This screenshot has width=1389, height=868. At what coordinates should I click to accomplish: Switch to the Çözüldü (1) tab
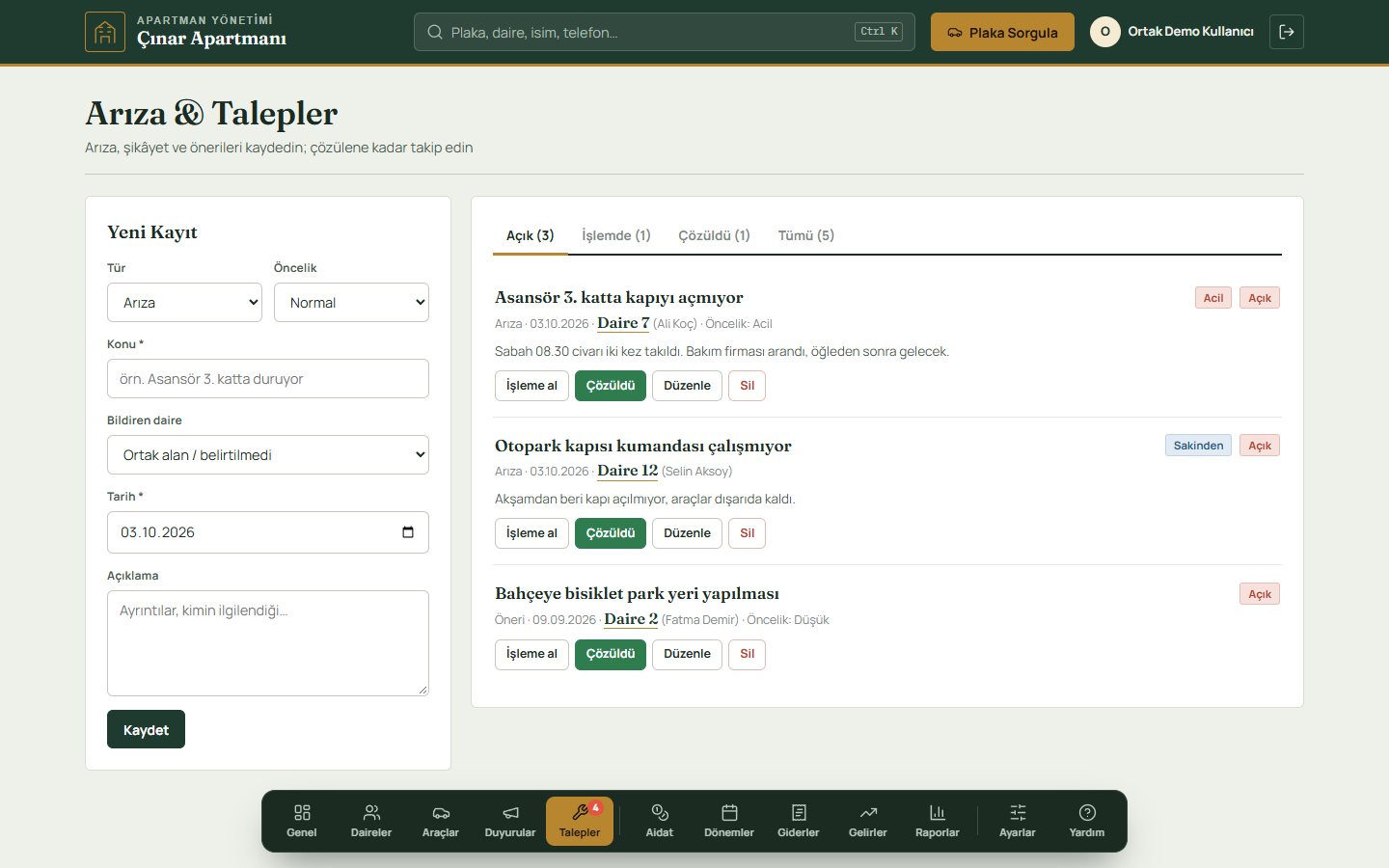[714, 235]
